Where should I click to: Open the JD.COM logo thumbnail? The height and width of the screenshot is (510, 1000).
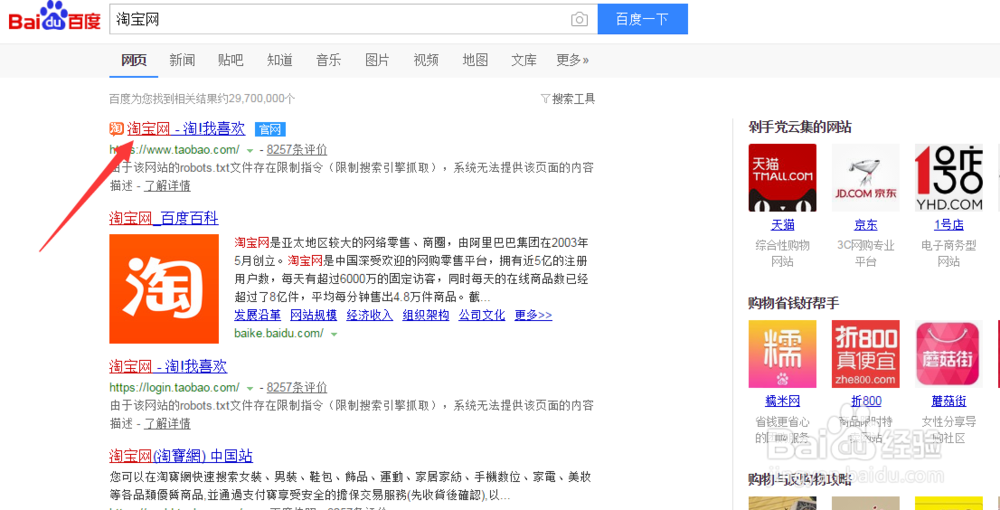[865, 178]
